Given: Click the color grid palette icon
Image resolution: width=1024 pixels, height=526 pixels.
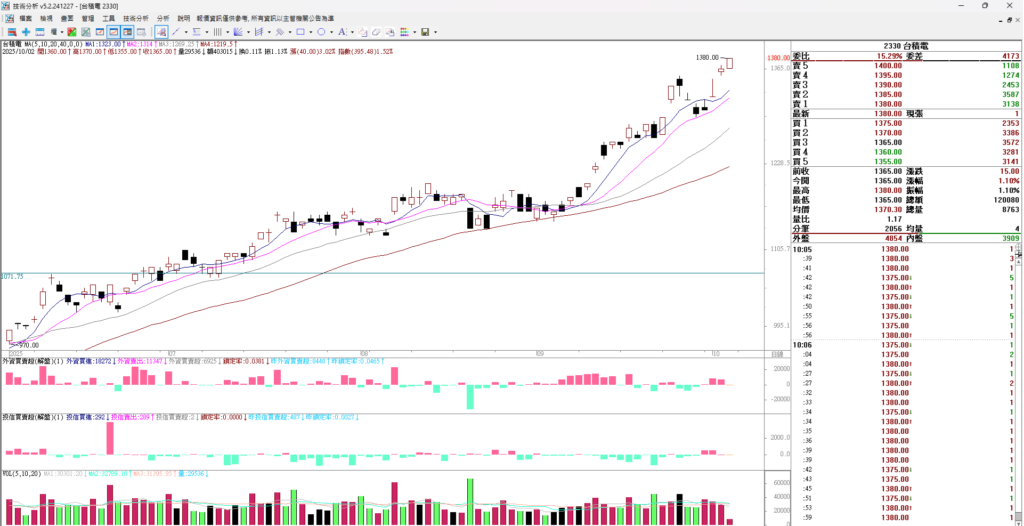Looking at the screenshot, I should coord(405,32).
